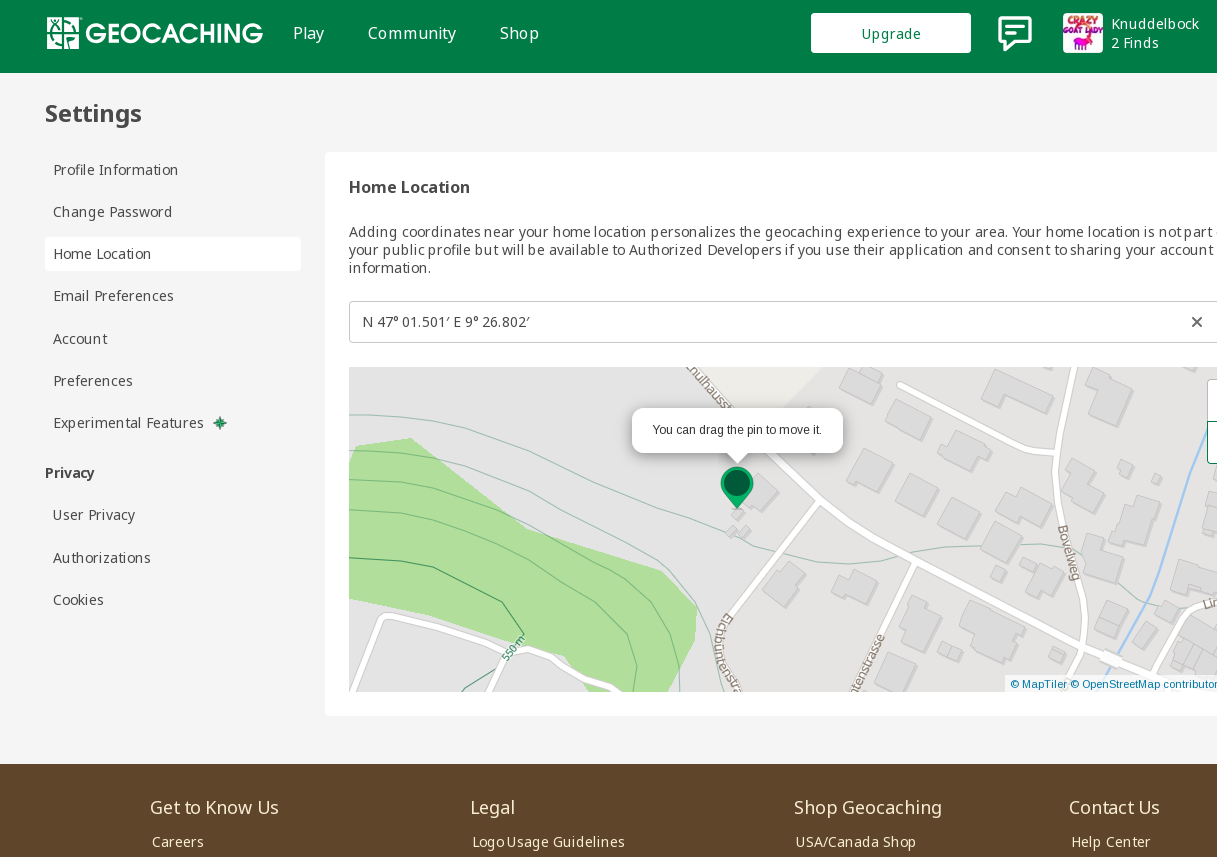Open the MapTiler attribution link
The width and height of the screenshot is (1217, 857).
click(1038, 684)
